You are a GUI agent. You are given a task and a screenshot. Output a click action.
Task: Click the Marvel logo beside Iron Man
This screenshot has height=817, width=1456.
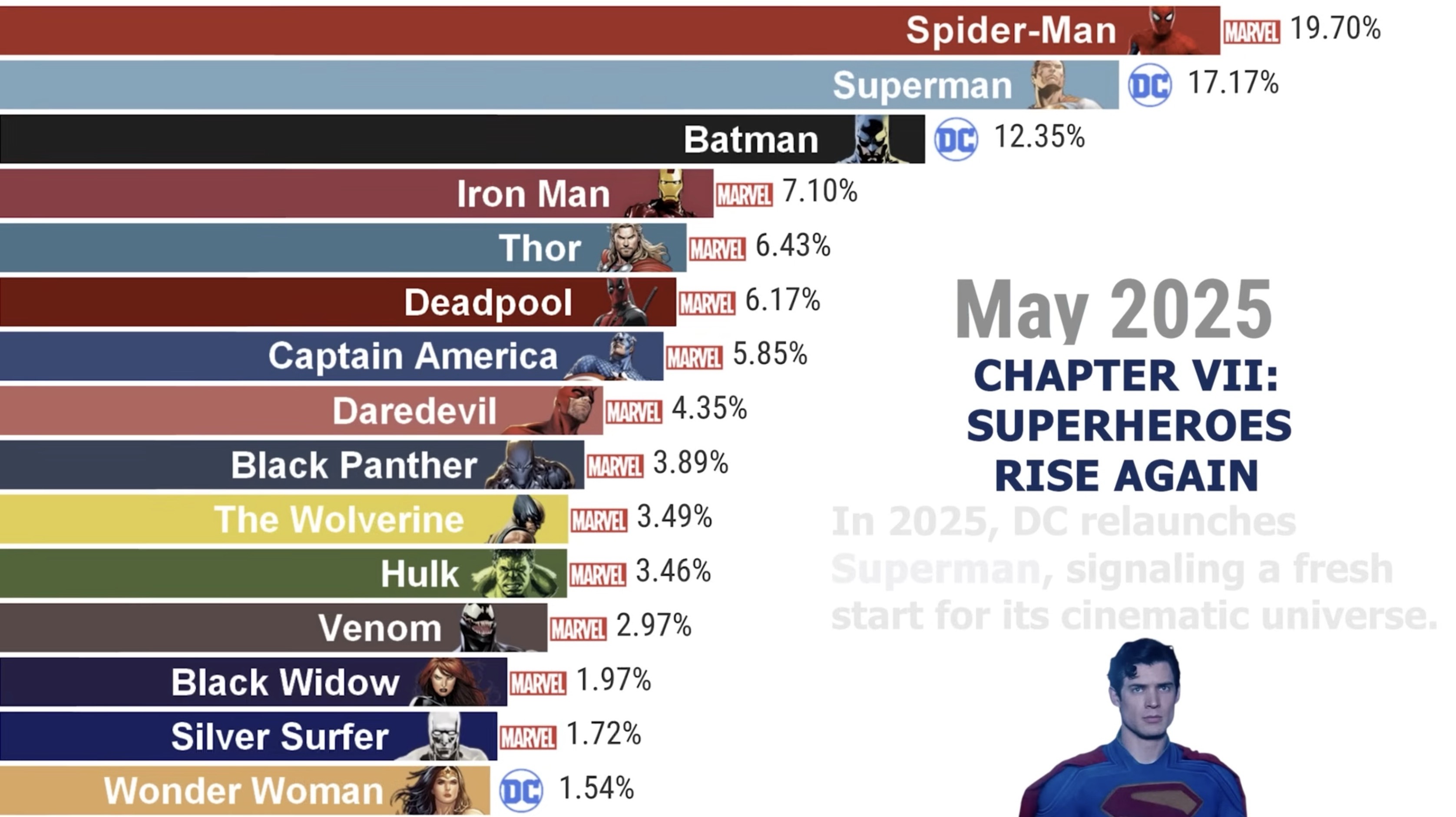coord(744,195)
